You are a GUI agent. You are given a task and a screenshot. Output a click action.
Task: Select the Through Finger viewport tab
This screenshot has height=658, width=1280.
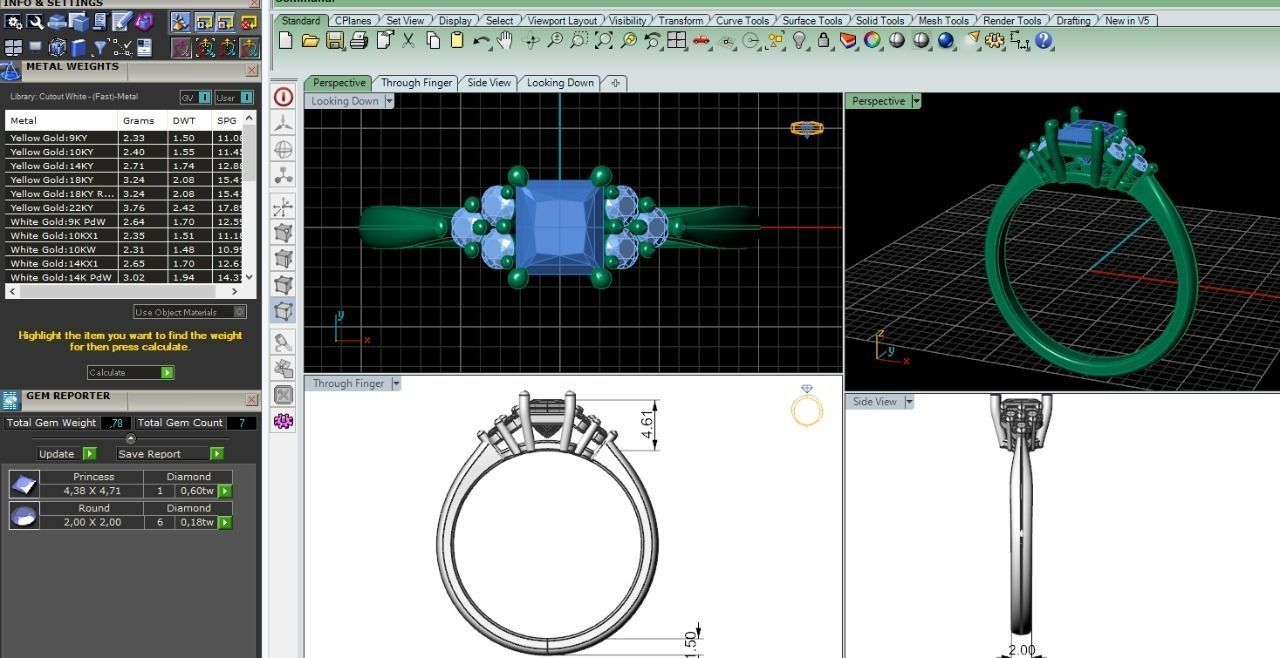click(x=416, y=83)
